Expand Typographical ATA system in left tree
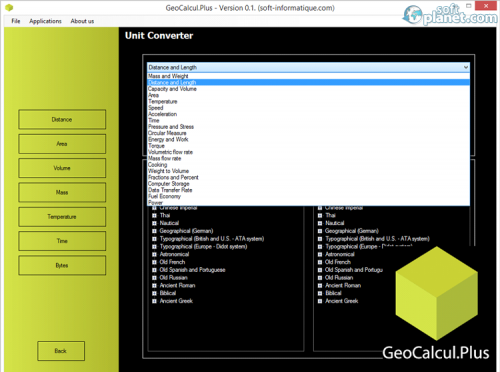Viewport: 500px width, 372px height. (154, 239)
